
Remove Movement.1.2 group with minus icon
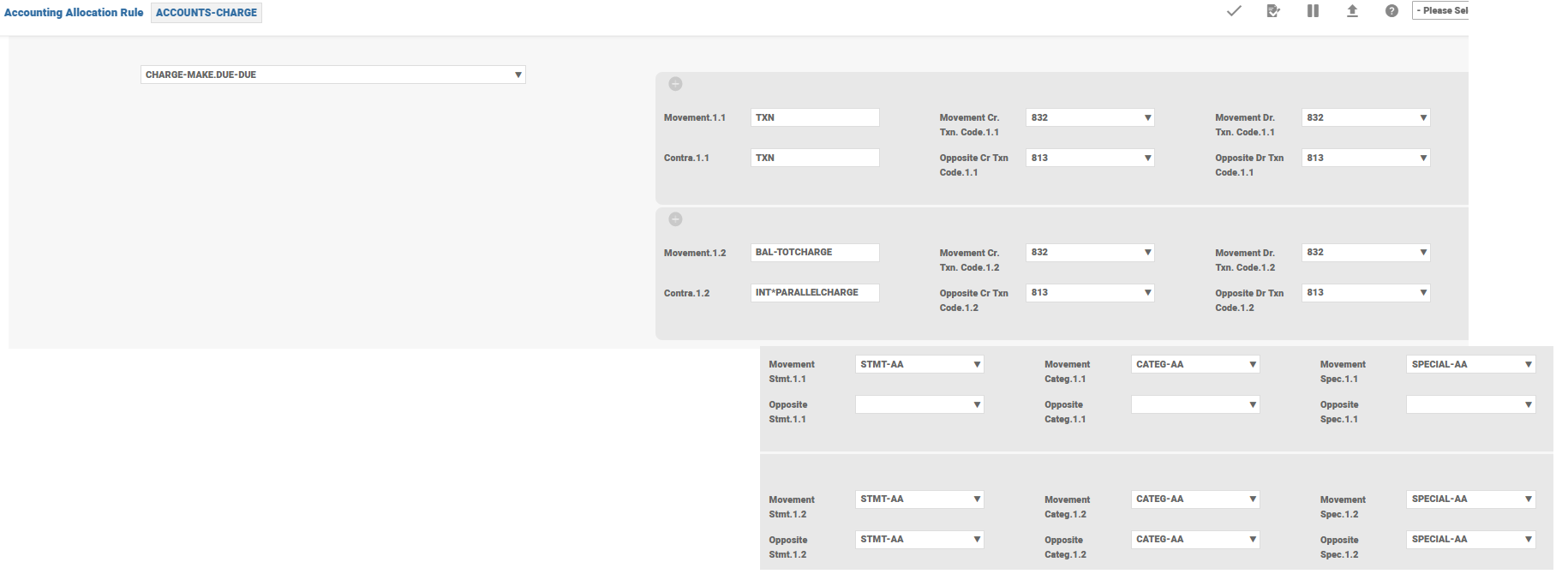(675, 219)
